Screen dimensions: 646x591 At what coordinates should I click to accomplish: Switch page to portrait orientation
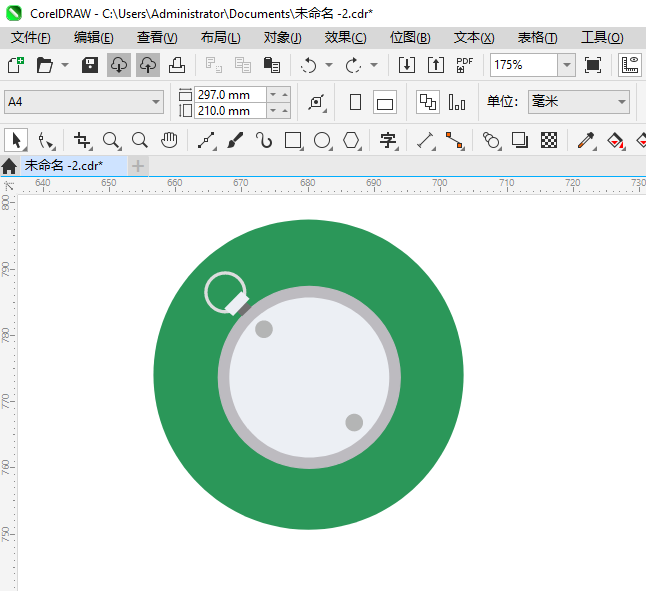[x=355, y=102]
